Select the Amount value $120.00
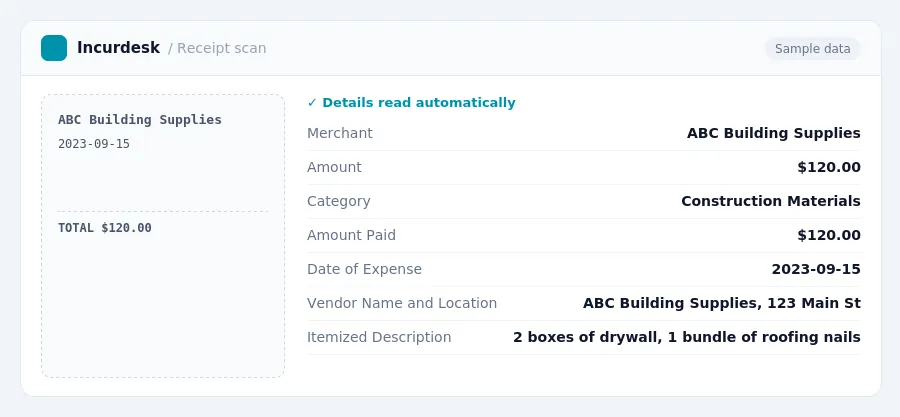This screenshot has width=900, height=417. (829, 167)
